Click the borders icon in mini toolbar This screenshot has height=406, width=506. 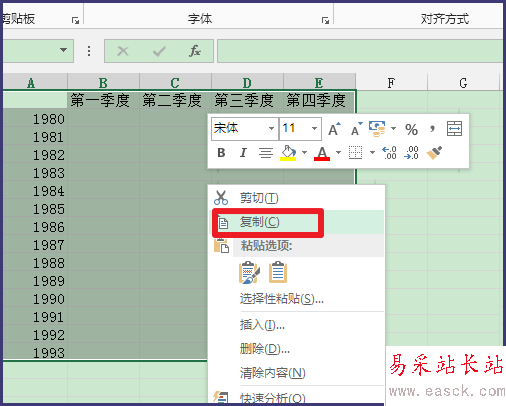coord(355,153)
